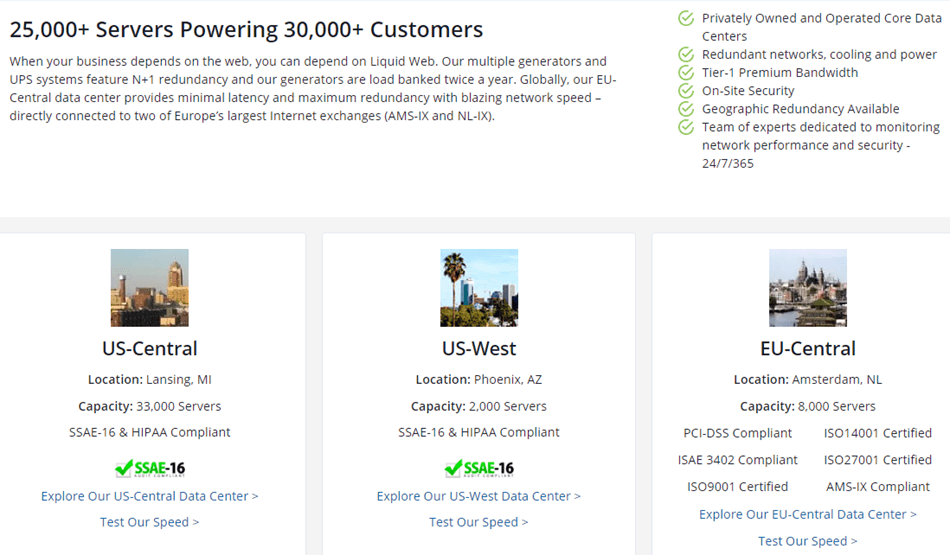Click ISO27001 Certified text
The width and height of the screenshot is (950, 555).
coord(877,460)
